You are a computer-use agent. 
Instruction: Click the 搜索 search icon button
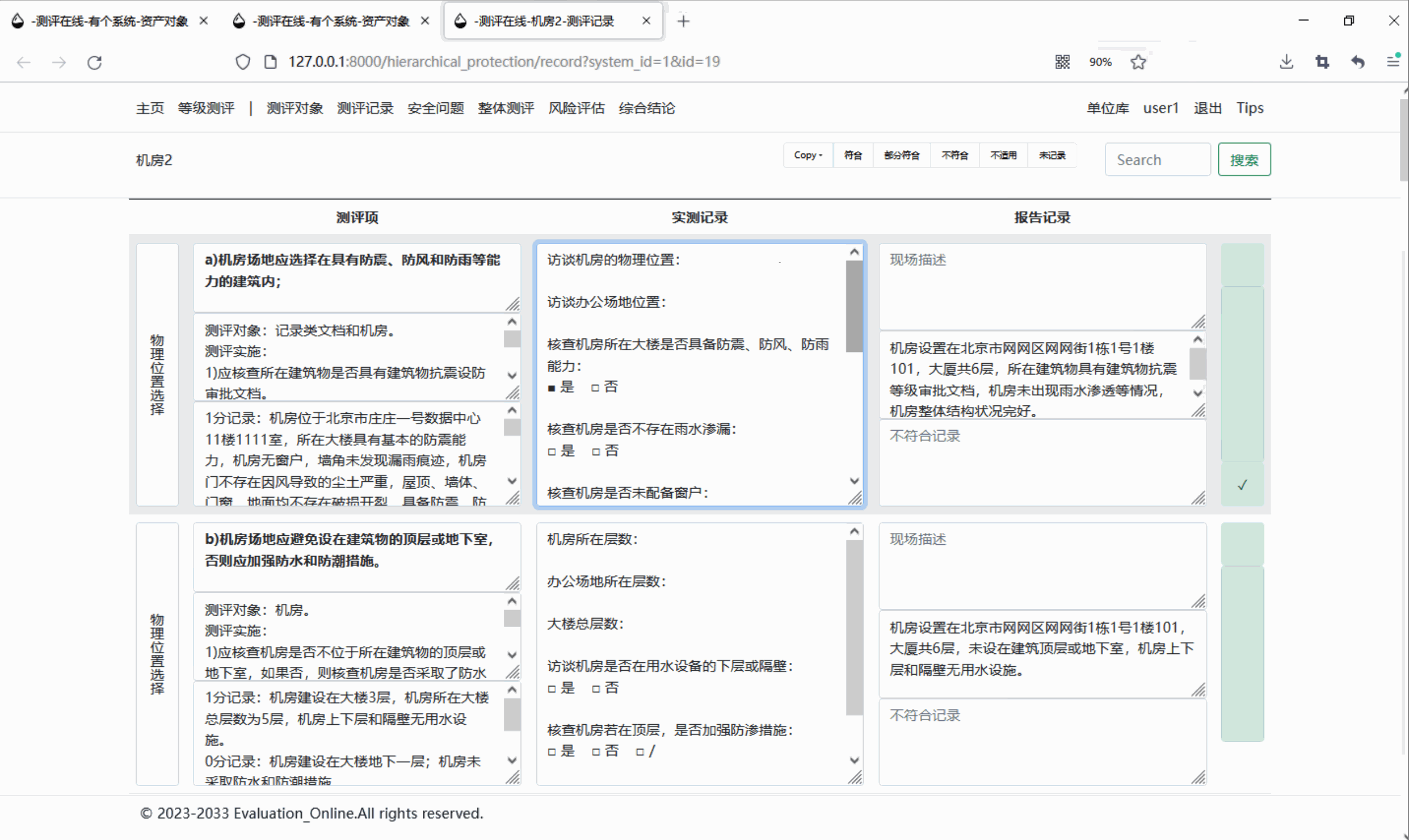pyautogui.click(x=1244, y=159)
